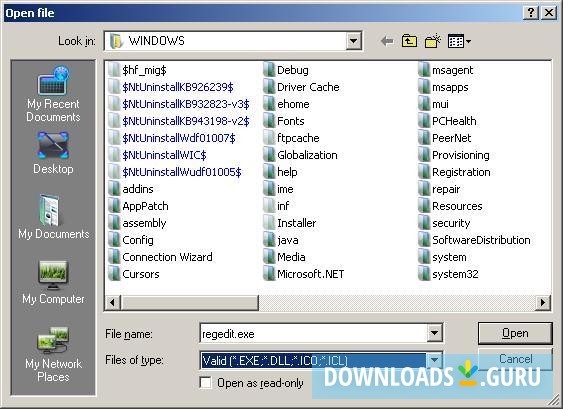Select Registration folder name
The image size is (563, 409).
click(461, 172)
